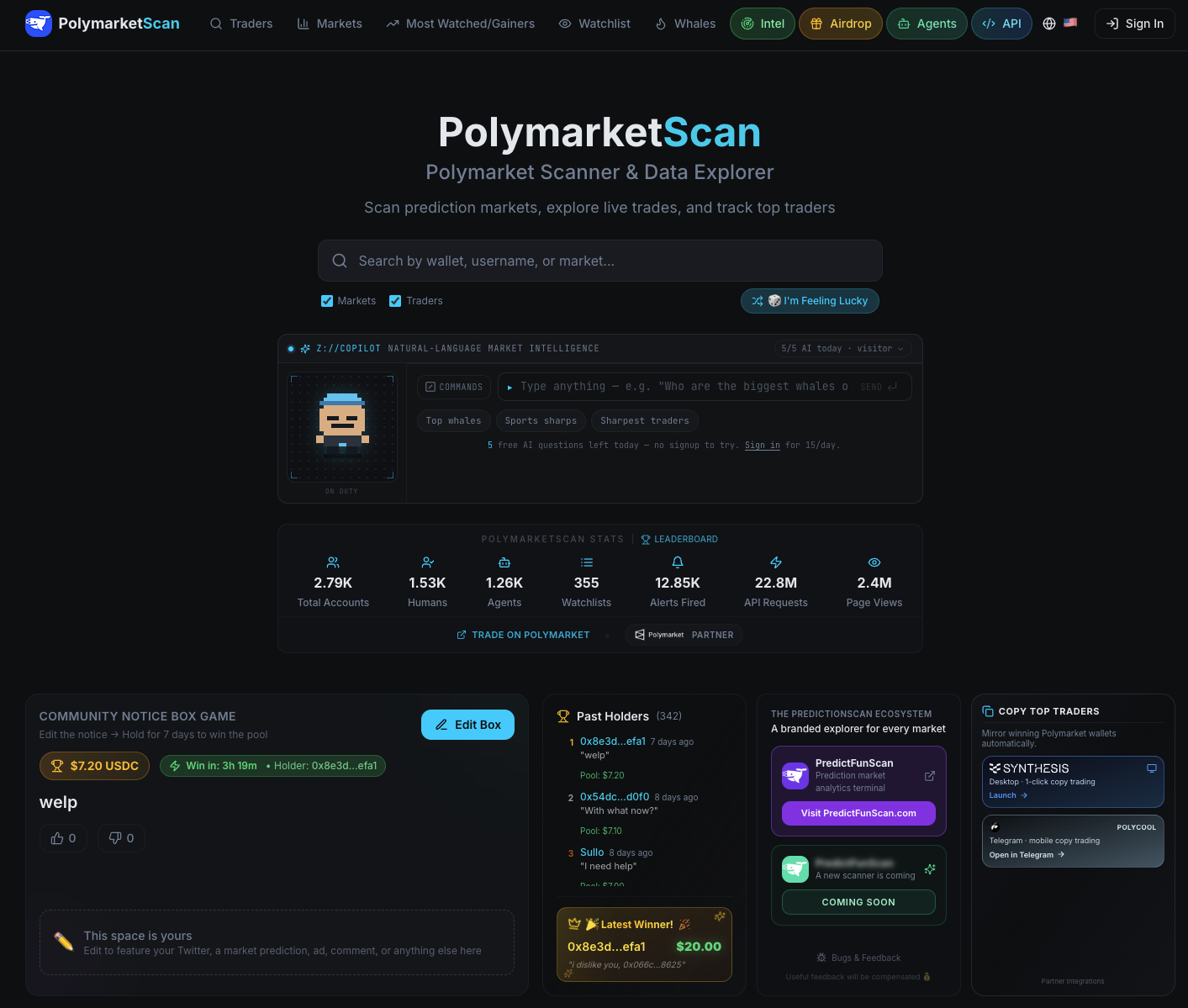The image size is (1188, 1008).
Task: Select the Sports sharps suggestion chip
Action: pos(541,420)
